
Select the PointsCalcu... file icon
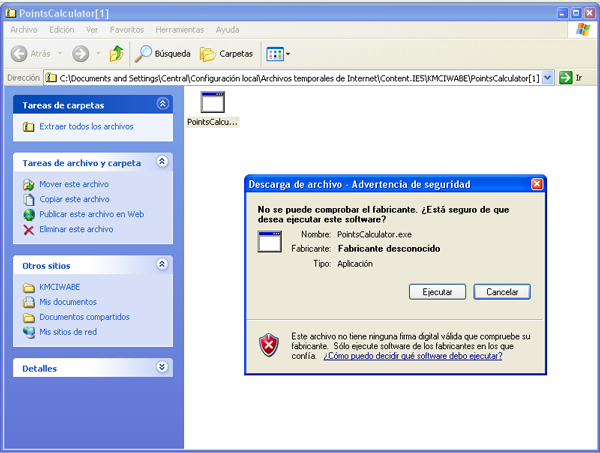[x=212, y=102]
